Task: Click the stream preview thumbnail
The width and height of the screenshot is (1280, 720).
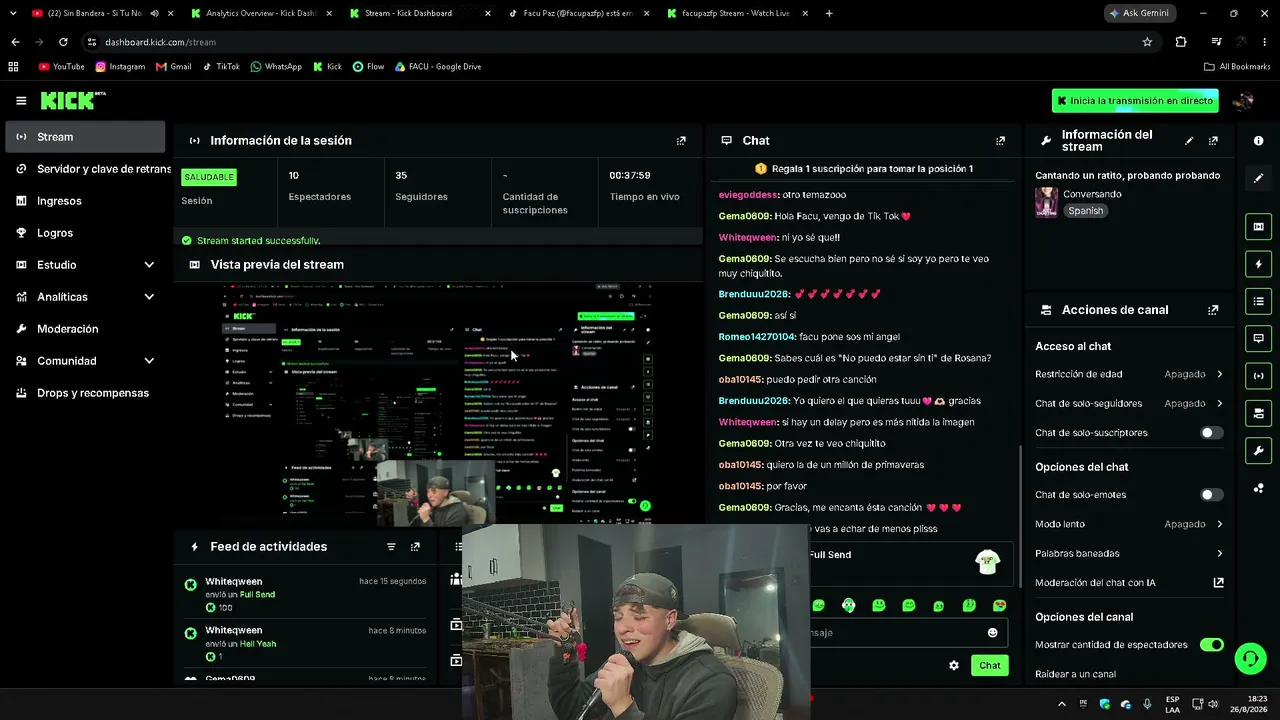Action: (438, 403)
